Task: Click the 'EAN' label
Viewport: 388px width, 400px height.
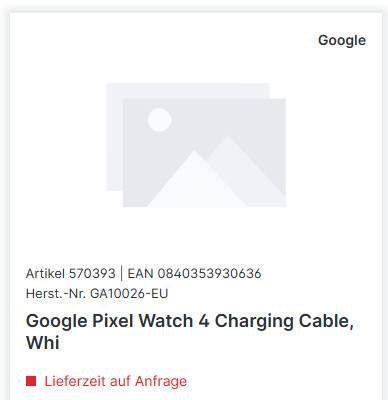Action: tap(140, 274)
